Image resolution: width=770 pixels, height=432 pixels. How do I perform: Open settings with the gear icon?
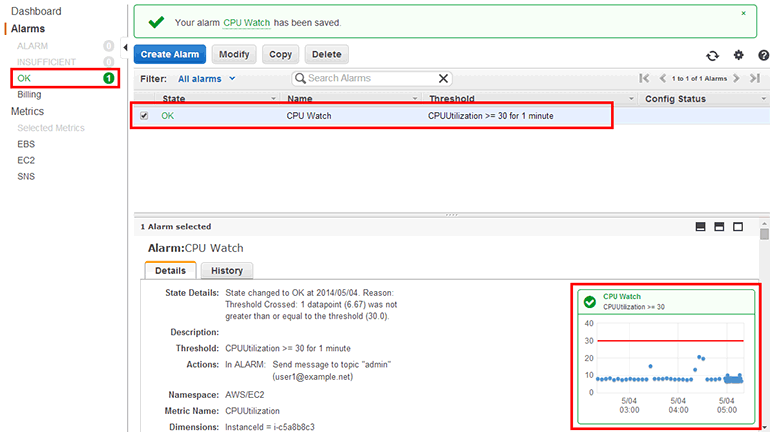[739, 56]
